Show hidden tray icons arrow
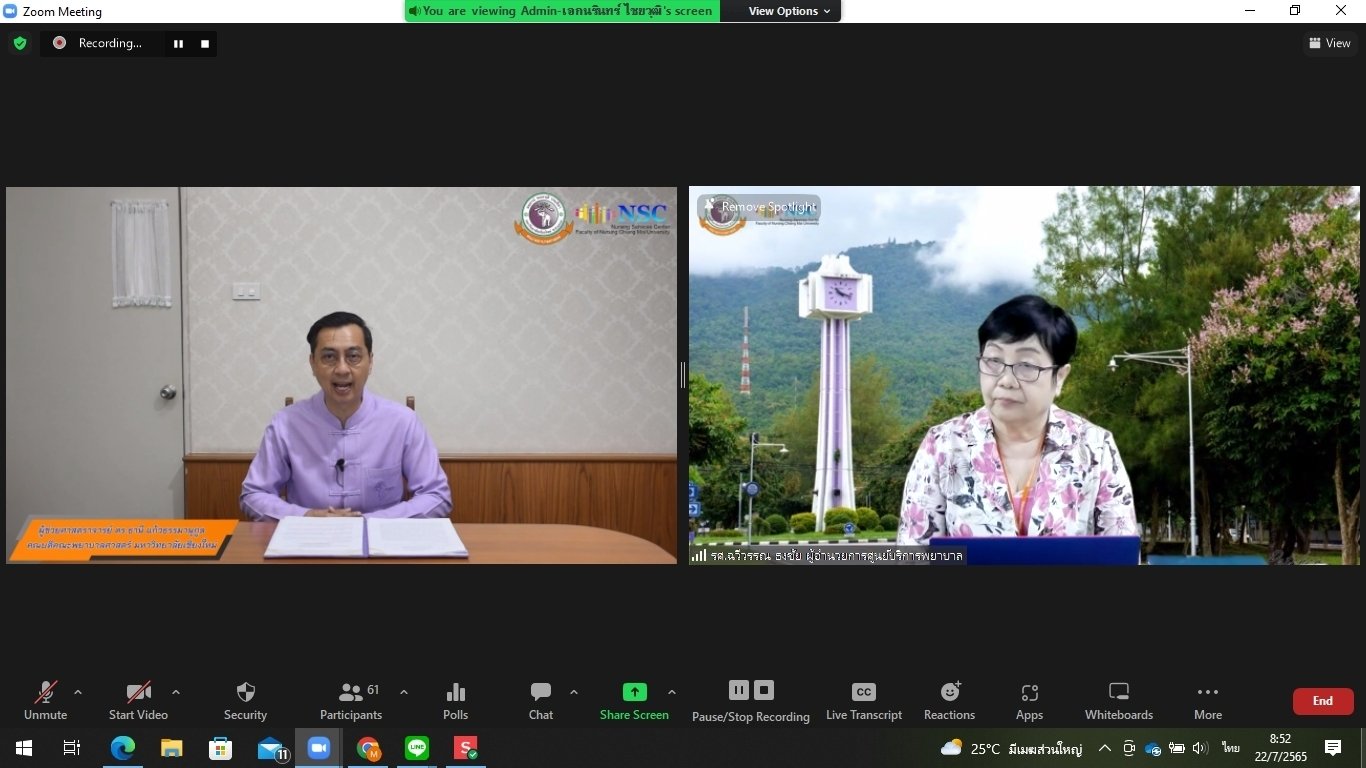The width and height of the screenshot is (1366, 768). tap(1105, 748)
